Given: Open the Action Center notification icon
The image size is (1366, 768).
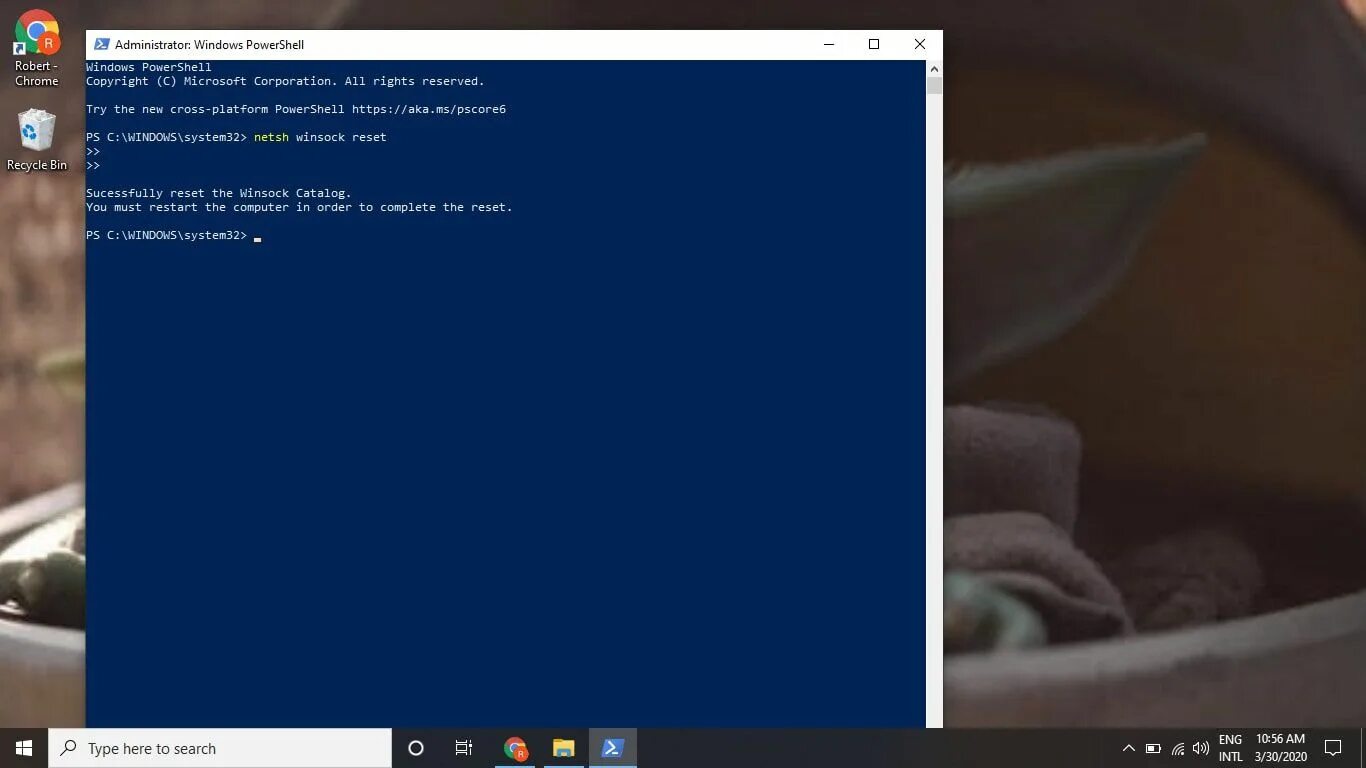Looking at the screenshot, I should (1334, 748).
